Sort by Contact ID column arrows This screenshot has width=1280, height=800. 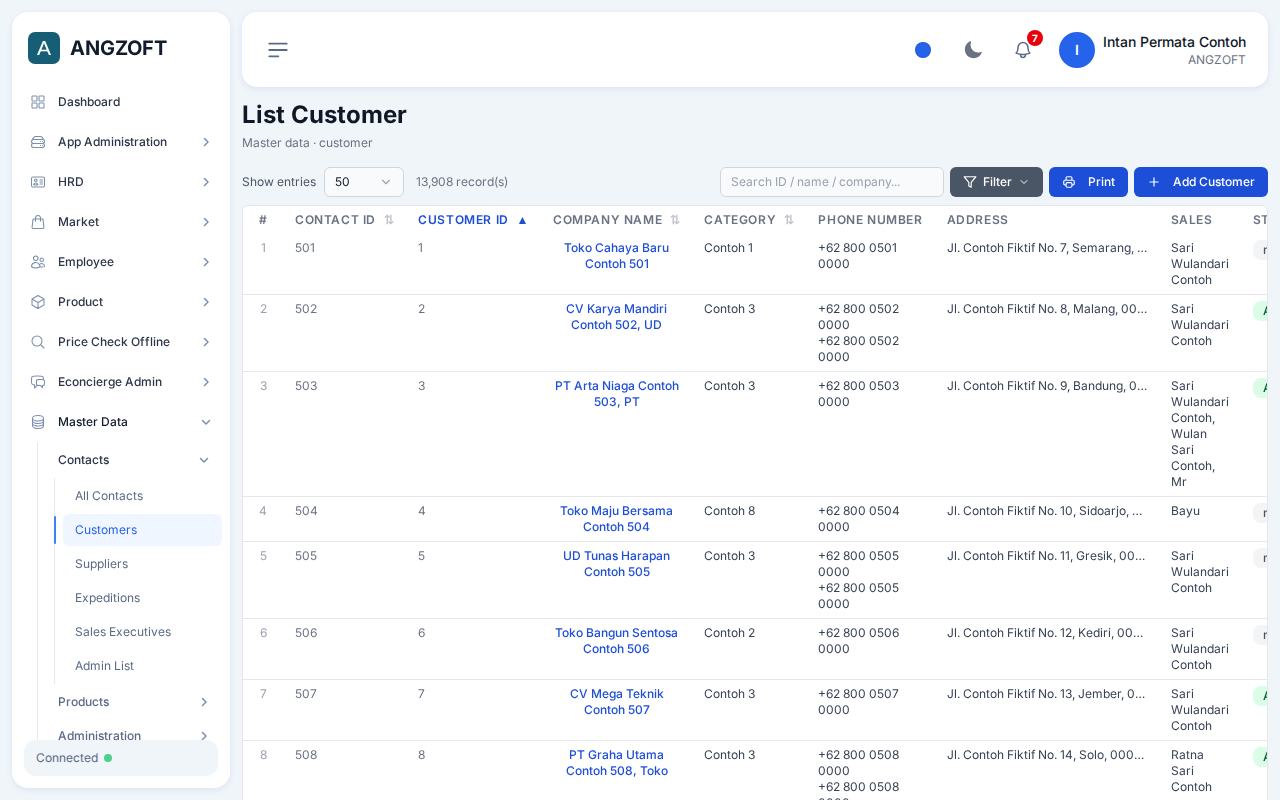[x=389, y=220]
